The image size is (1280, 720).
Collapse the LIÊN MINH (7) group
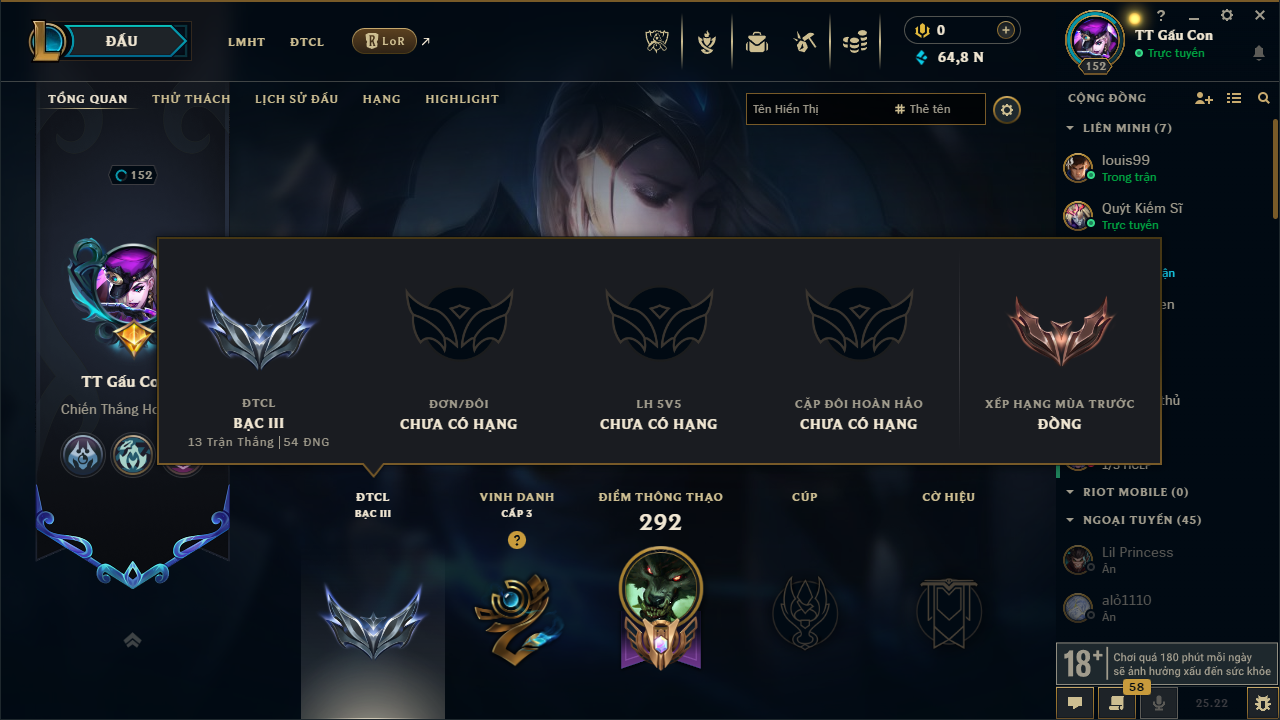pyautogui.click(x=1119, y=128)
